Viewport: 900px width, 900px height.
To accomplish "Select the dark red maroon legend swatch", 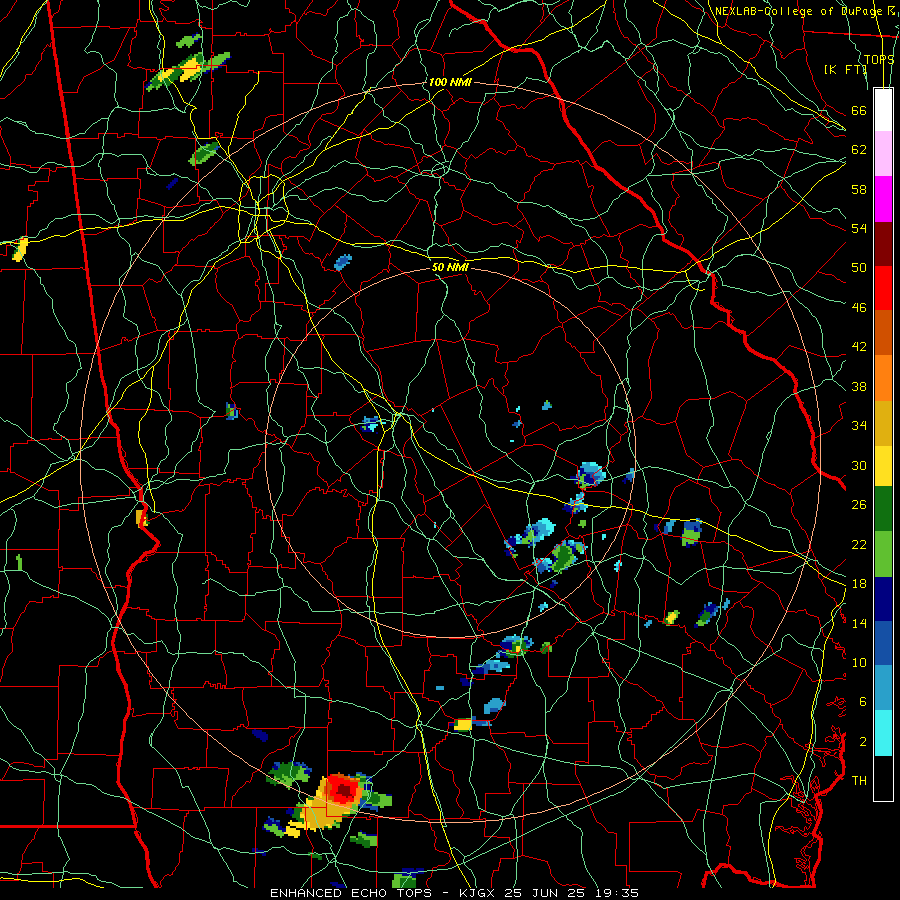I will point(883,244).
